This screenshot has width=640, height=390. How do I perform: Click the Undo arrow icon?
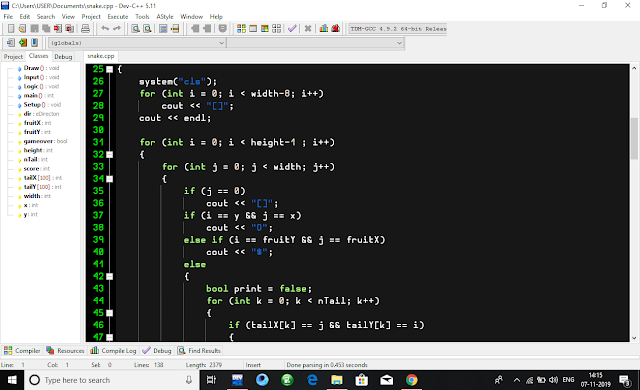105,29
